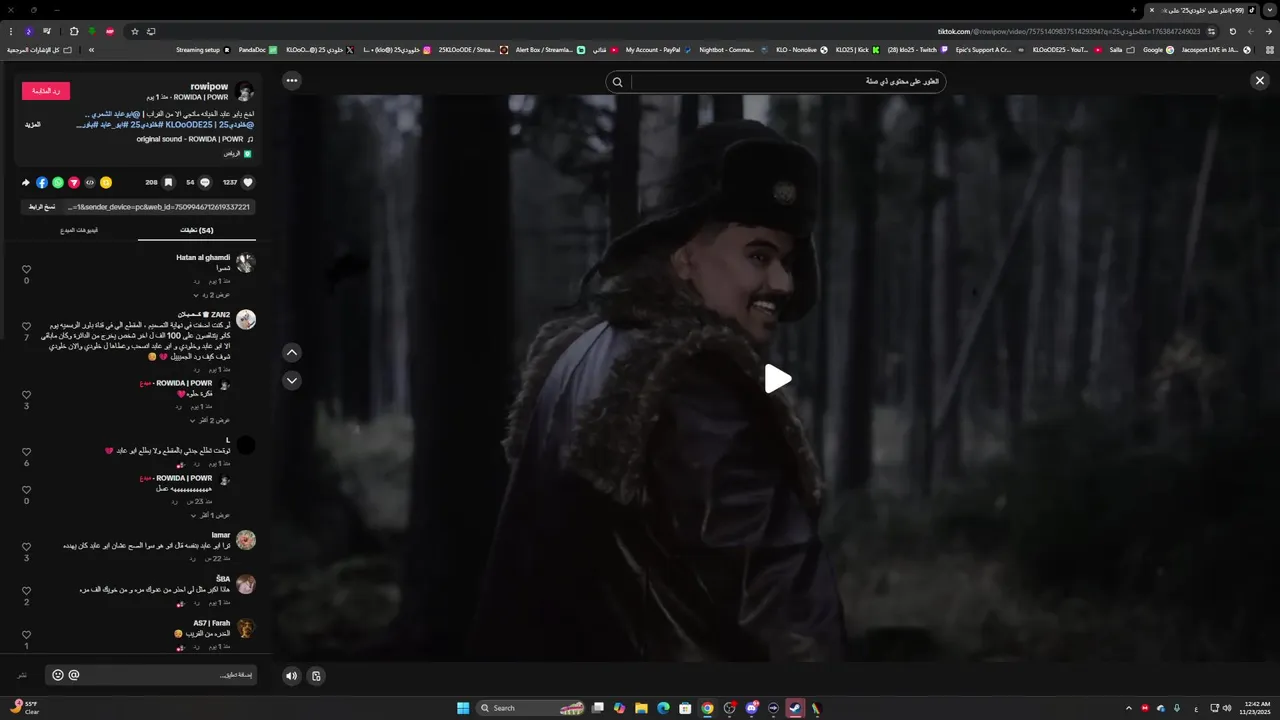Open the KLO25 | Kick bookmark
Screen dimensions: 1280x720
tap(857, 49)
